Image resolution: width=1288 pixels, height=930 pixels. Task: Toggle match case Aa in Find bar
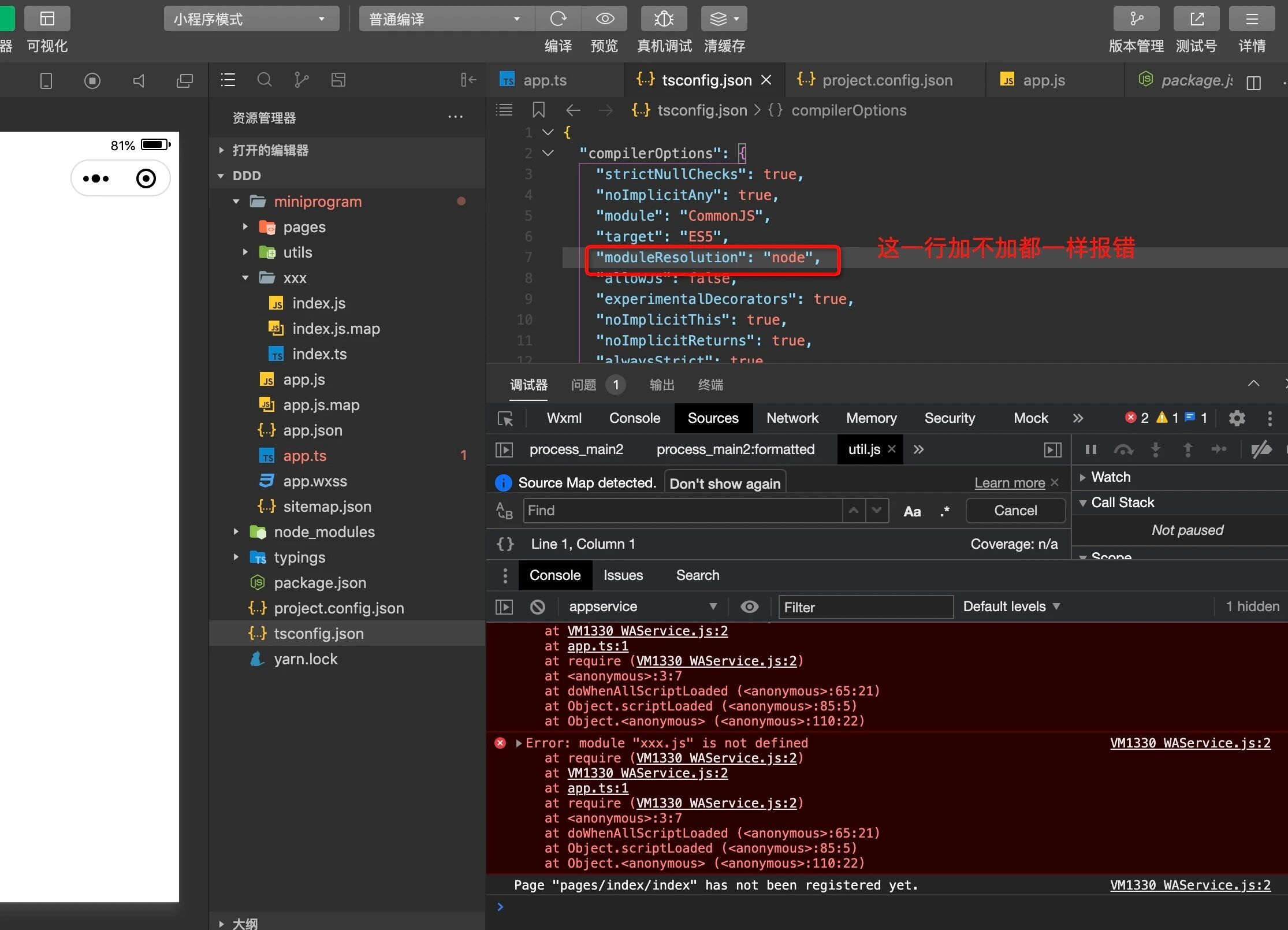tap(912, 511)
